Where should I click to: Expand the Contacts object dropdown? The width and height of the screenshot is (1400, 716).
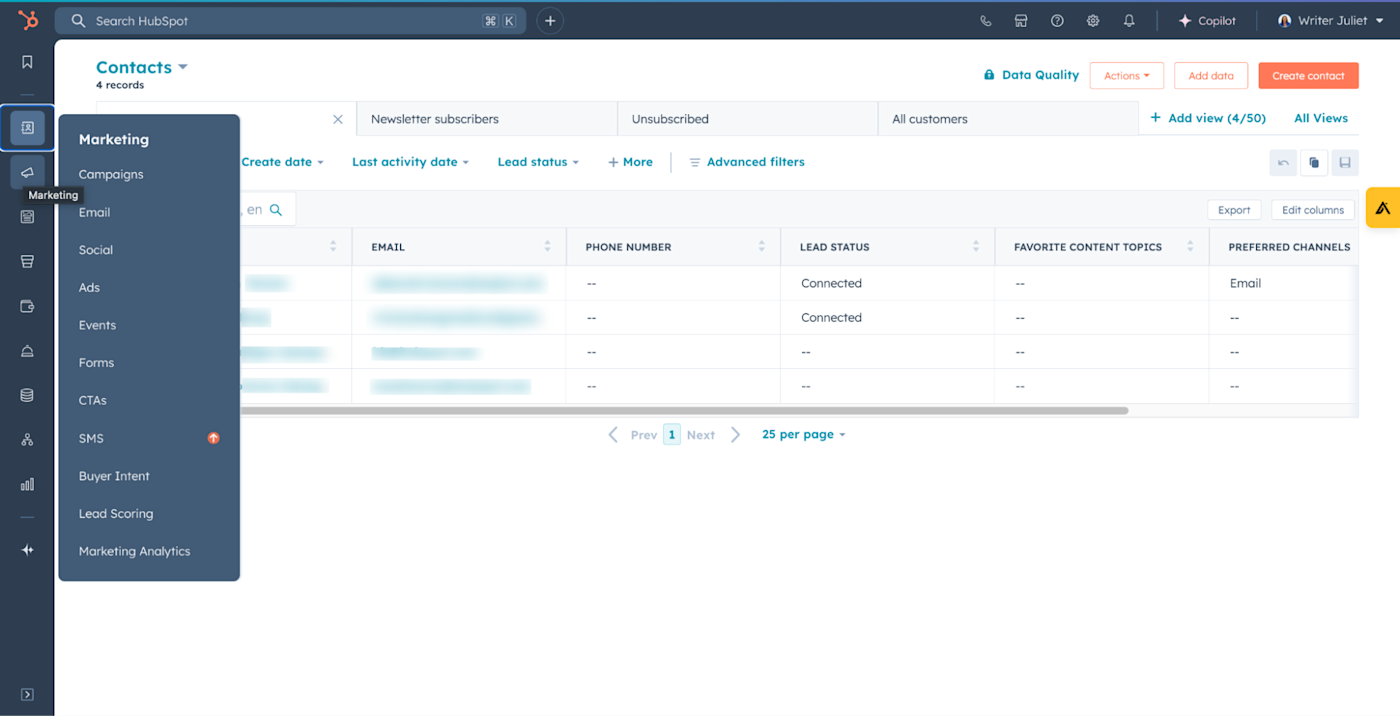tap(142, 67)
